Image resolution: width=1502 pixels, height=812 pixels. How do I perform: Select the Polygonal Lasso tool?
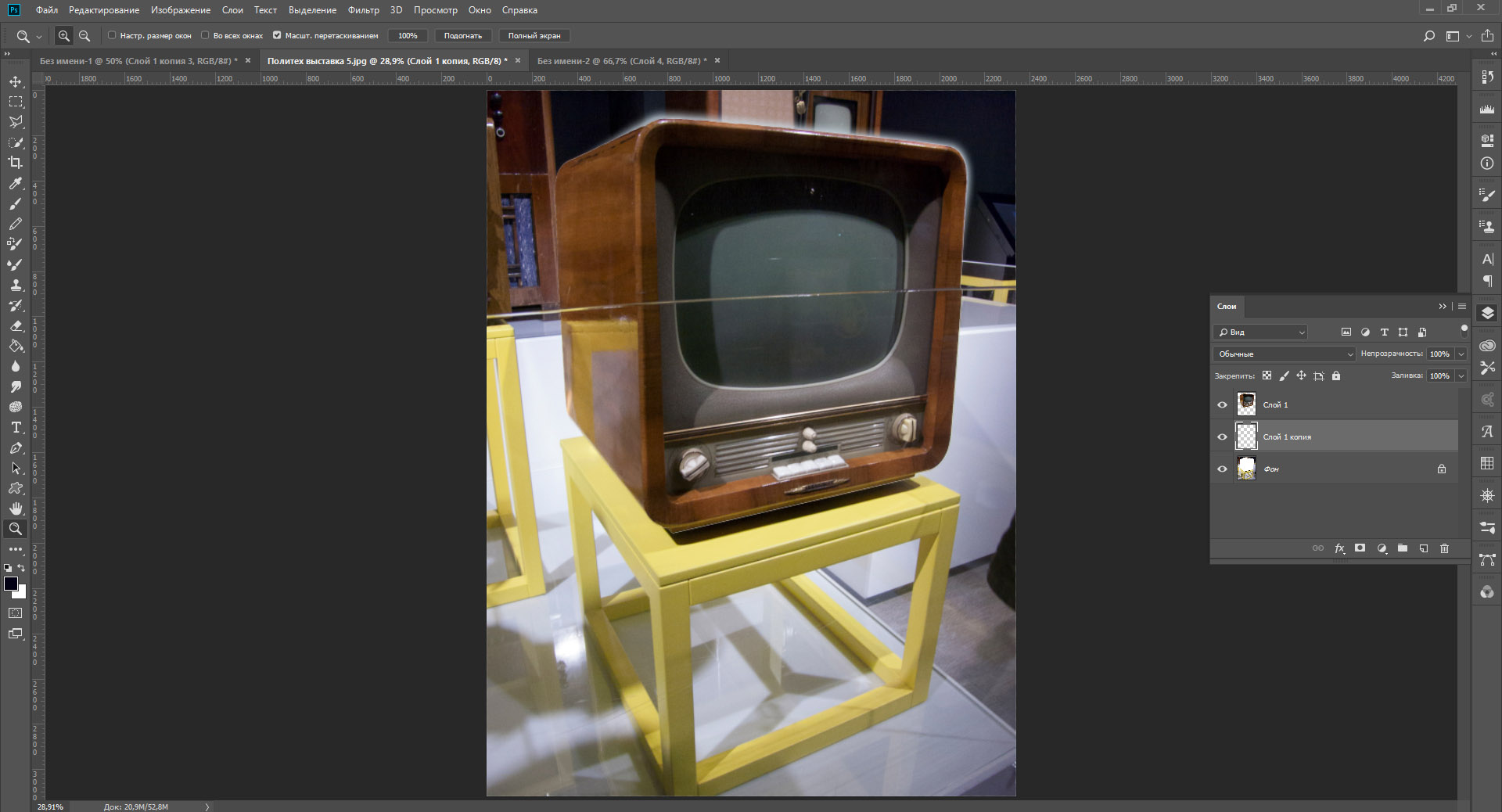[16, 122]
